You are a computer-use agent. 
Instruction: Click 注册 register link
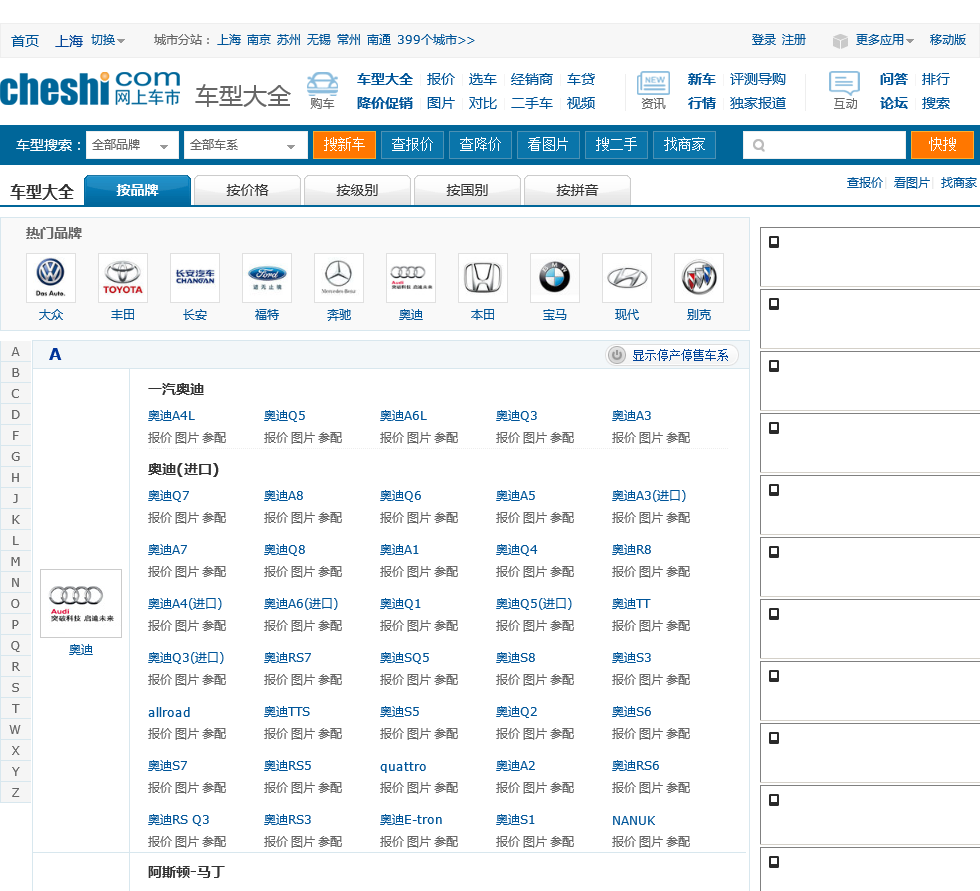click(794, 40)
